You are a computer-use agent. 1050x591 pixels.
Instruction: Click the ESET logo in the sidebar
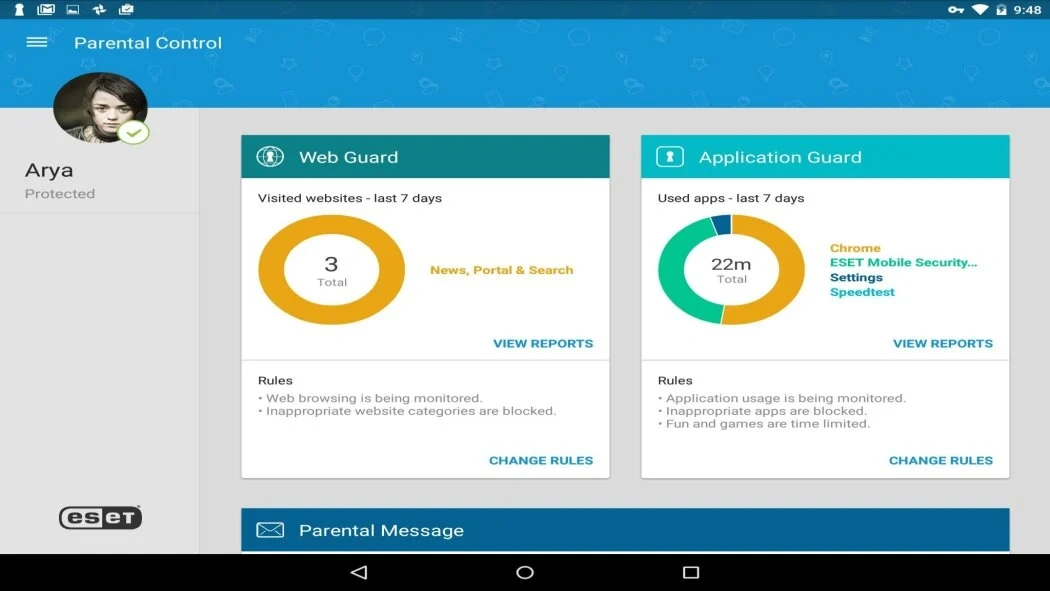pyautogui.click(x=100, y=517)
